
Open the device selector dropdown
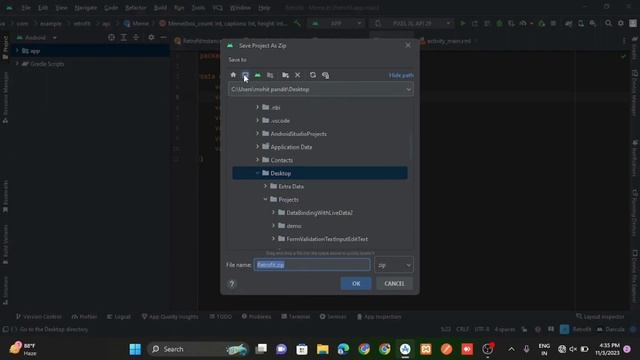click(x=412, y=24)
